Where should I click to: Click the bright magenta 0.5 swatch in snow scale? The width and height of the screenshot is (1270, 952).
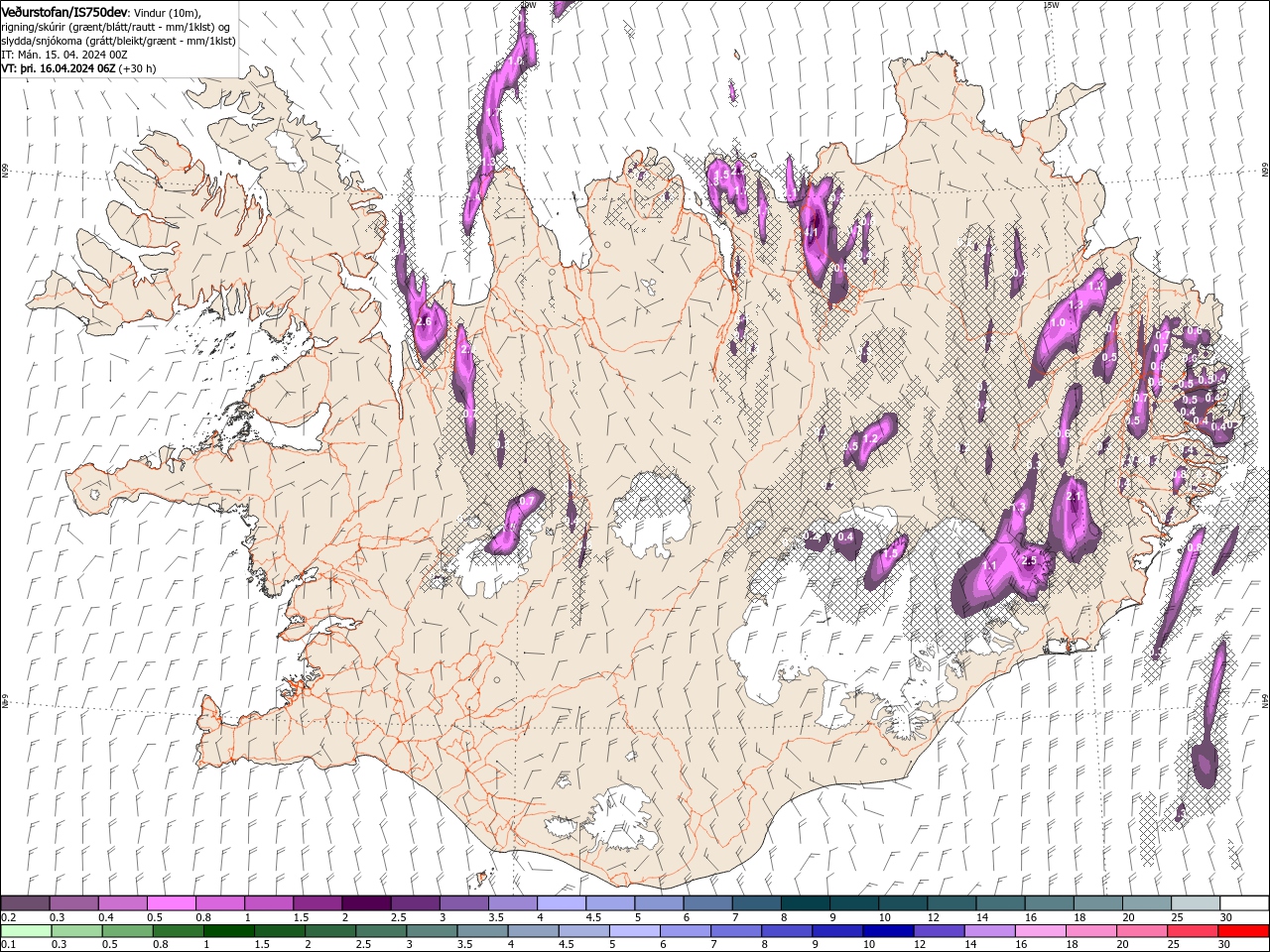[171, 903]
